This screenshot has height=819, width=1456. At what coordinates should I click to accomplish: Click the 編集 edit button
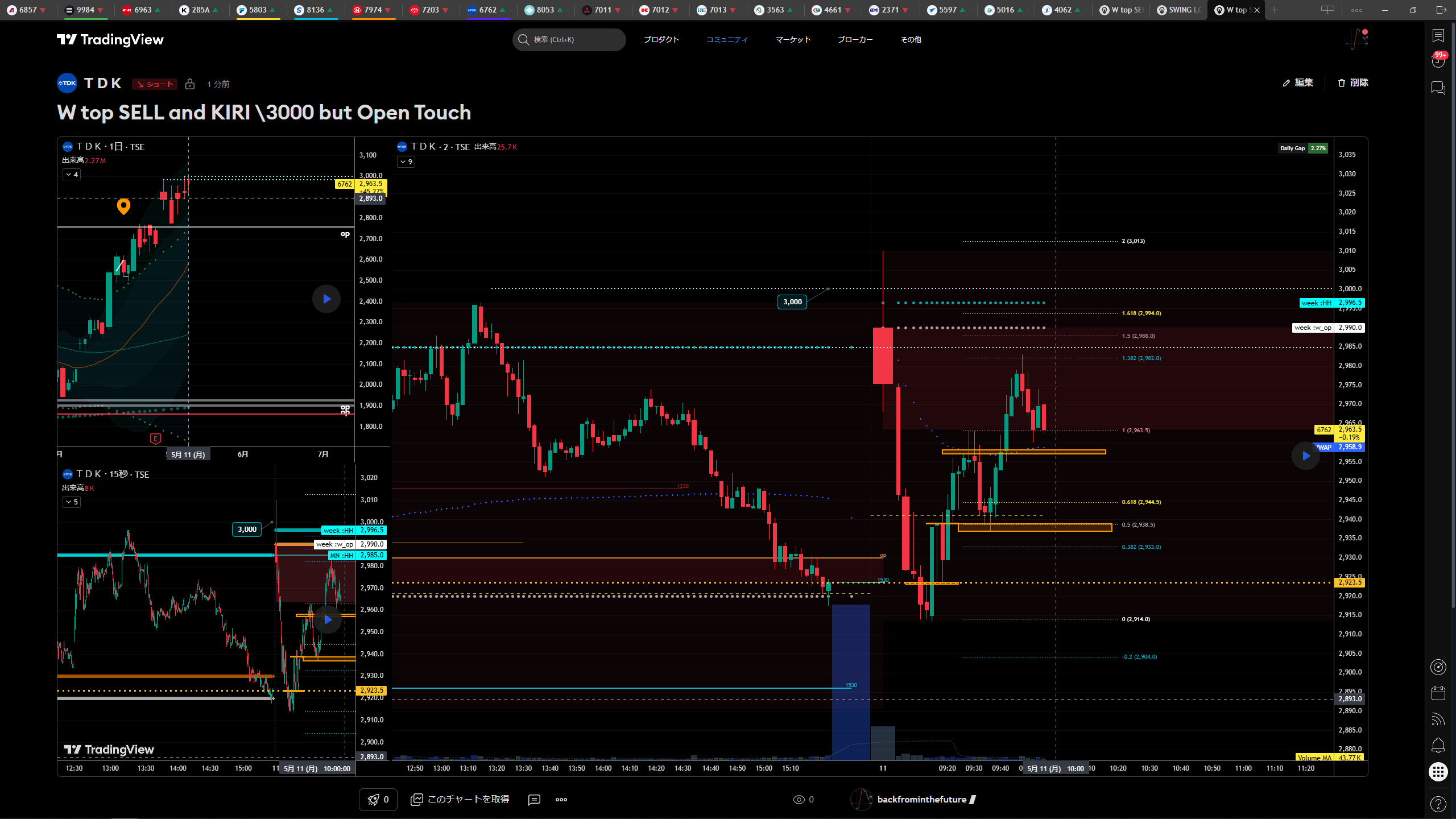click(x=1298, y=82)
